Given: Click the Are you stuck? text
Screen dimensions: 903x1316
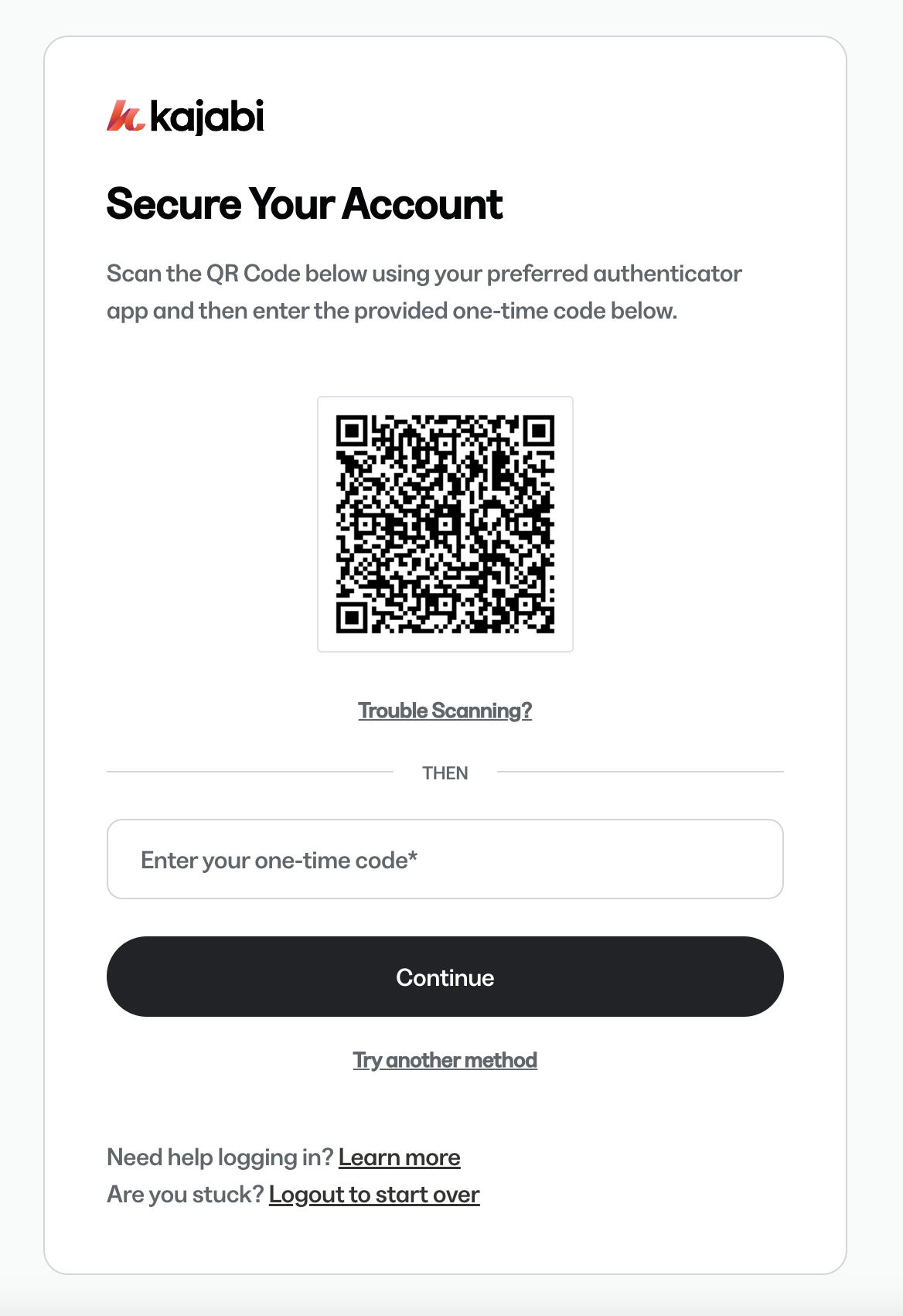Looking at the screenshot, I should pos(186,1195).
